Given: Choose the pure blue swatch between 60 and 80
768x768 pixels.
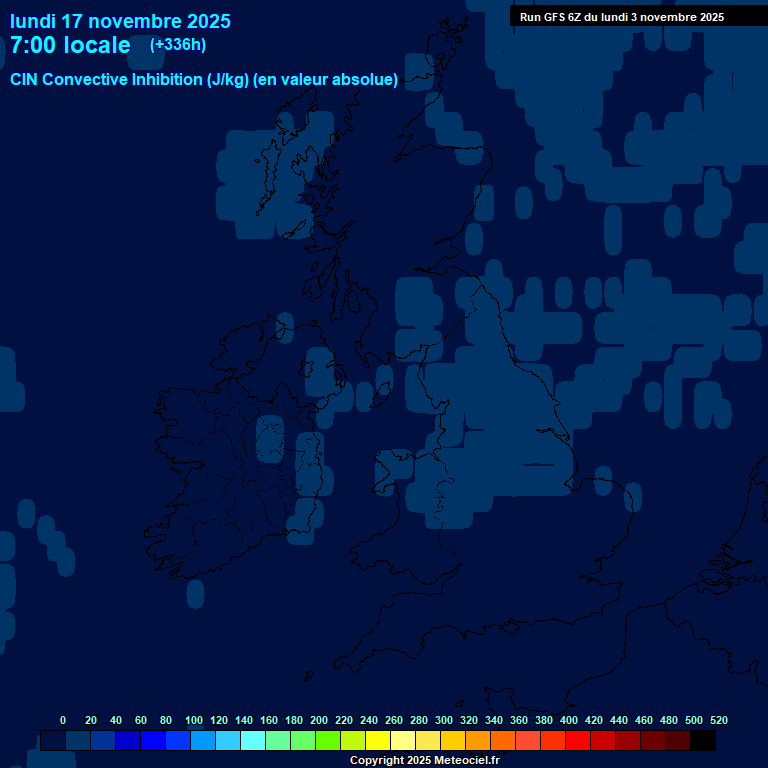Looking at the screenshot, I should click(x=153, y=741).
